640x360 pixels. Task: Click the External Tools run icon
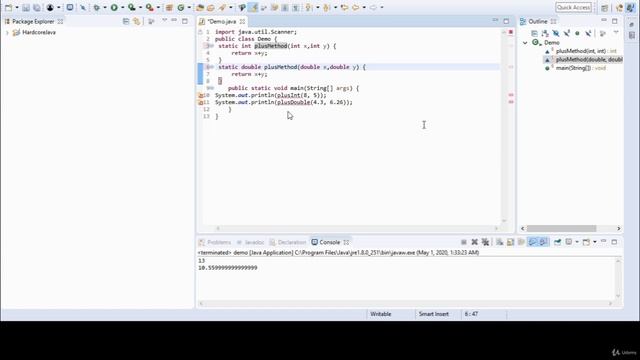pos(149,7)
